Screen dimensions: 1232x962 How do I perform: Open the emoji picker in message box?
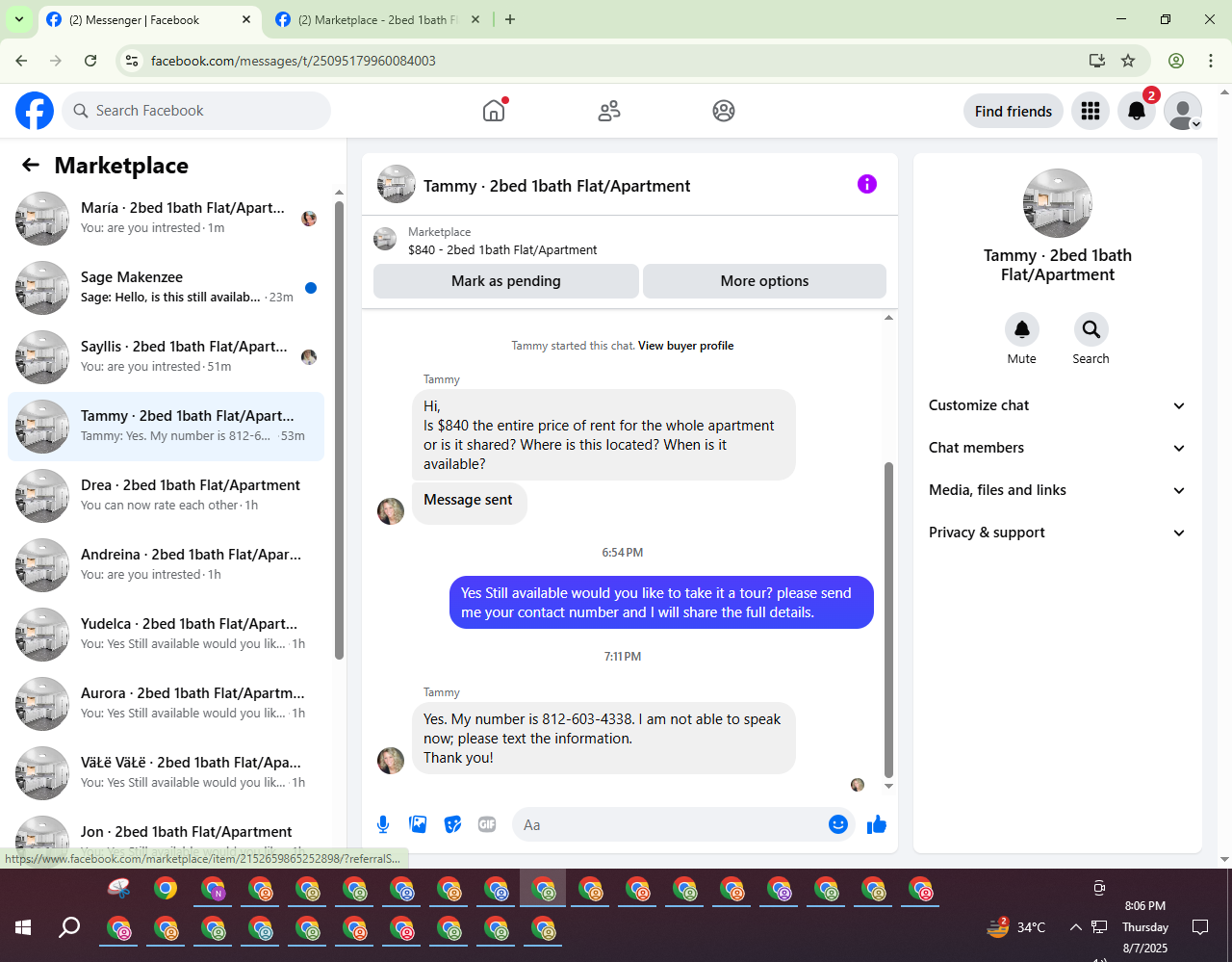click(838, 824)
